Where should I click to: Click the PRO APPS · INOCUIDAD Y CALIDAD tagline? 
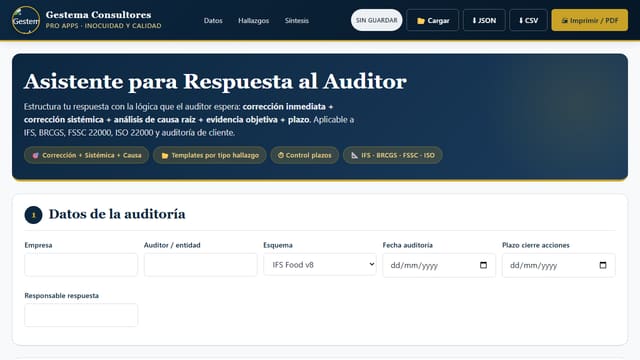(x=103, y=26)
